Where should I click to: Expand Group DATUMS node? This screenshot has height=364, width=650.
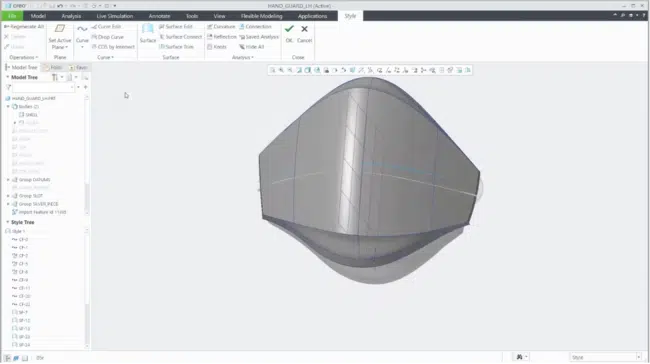[x=8, y=180]
